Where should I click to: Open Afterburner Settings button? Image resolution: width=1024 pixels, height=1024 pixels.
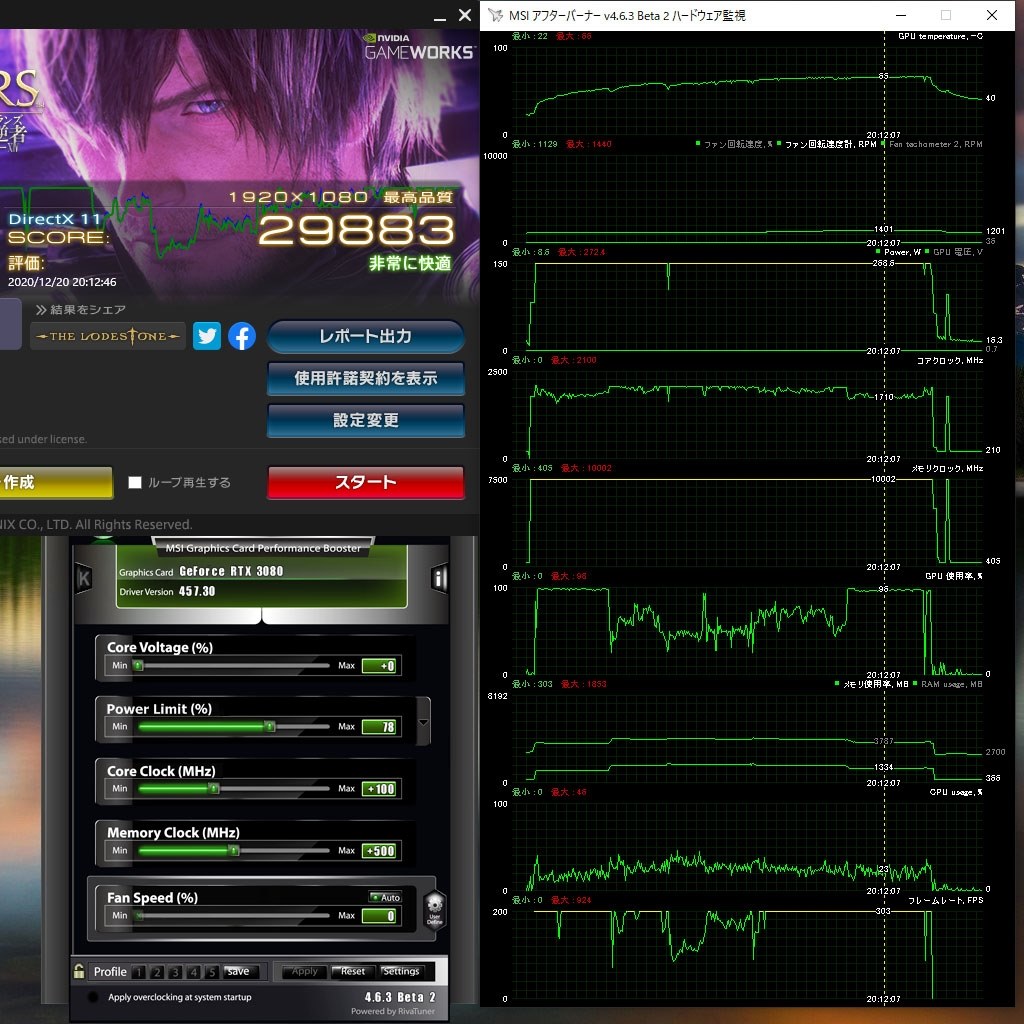point(401,971)
